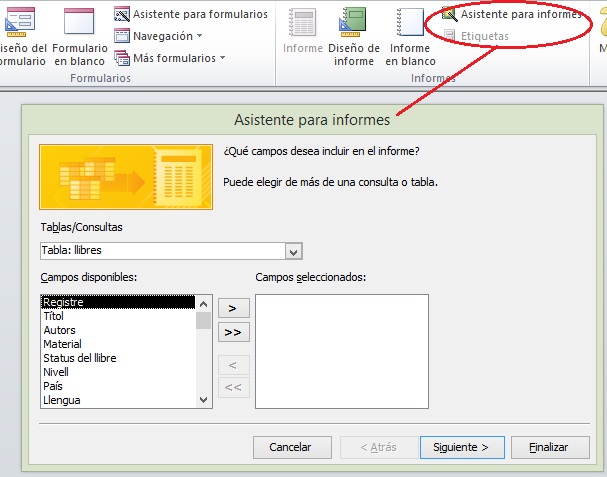The image size is (607, 477).
Task: Click the Etiquetas ribbon button
Action: pyautogui.click(x=476, y=36)
